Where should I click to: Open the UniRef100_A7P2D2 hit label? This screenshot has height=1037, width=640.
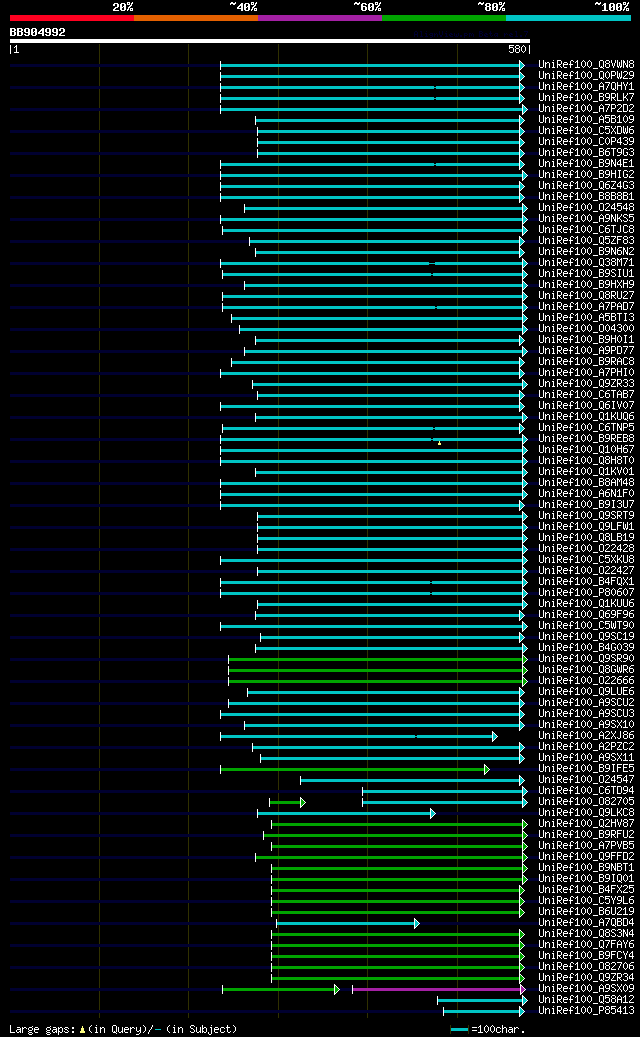click(586, 108)
